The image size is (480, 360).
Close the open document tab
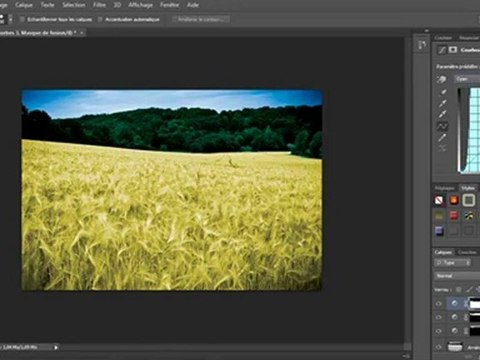pyautogui.click(x=82, y=33)
